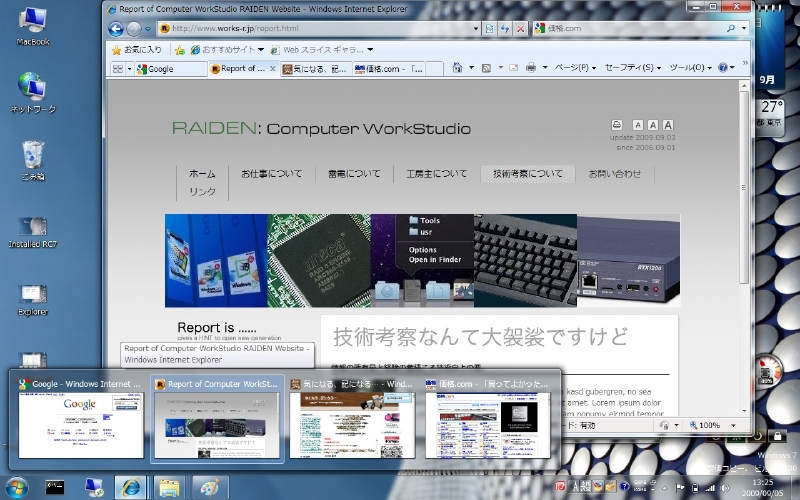Image resolution: width=800 pixels, height=500 pixels.
Task: Switch to the Google tab
Action: (x=171, y=69)
